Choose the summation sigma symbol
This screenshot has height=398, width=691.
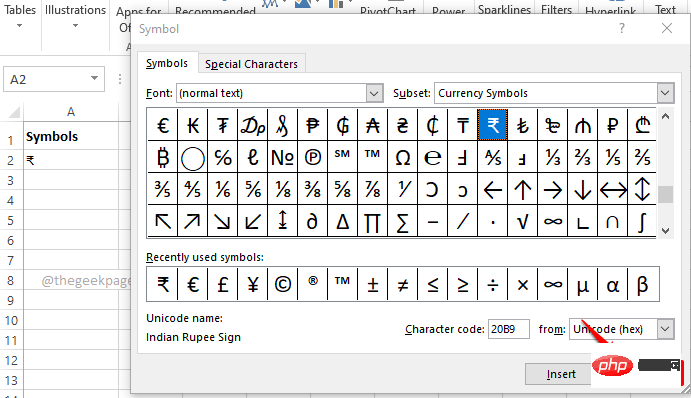click(402, 221)
